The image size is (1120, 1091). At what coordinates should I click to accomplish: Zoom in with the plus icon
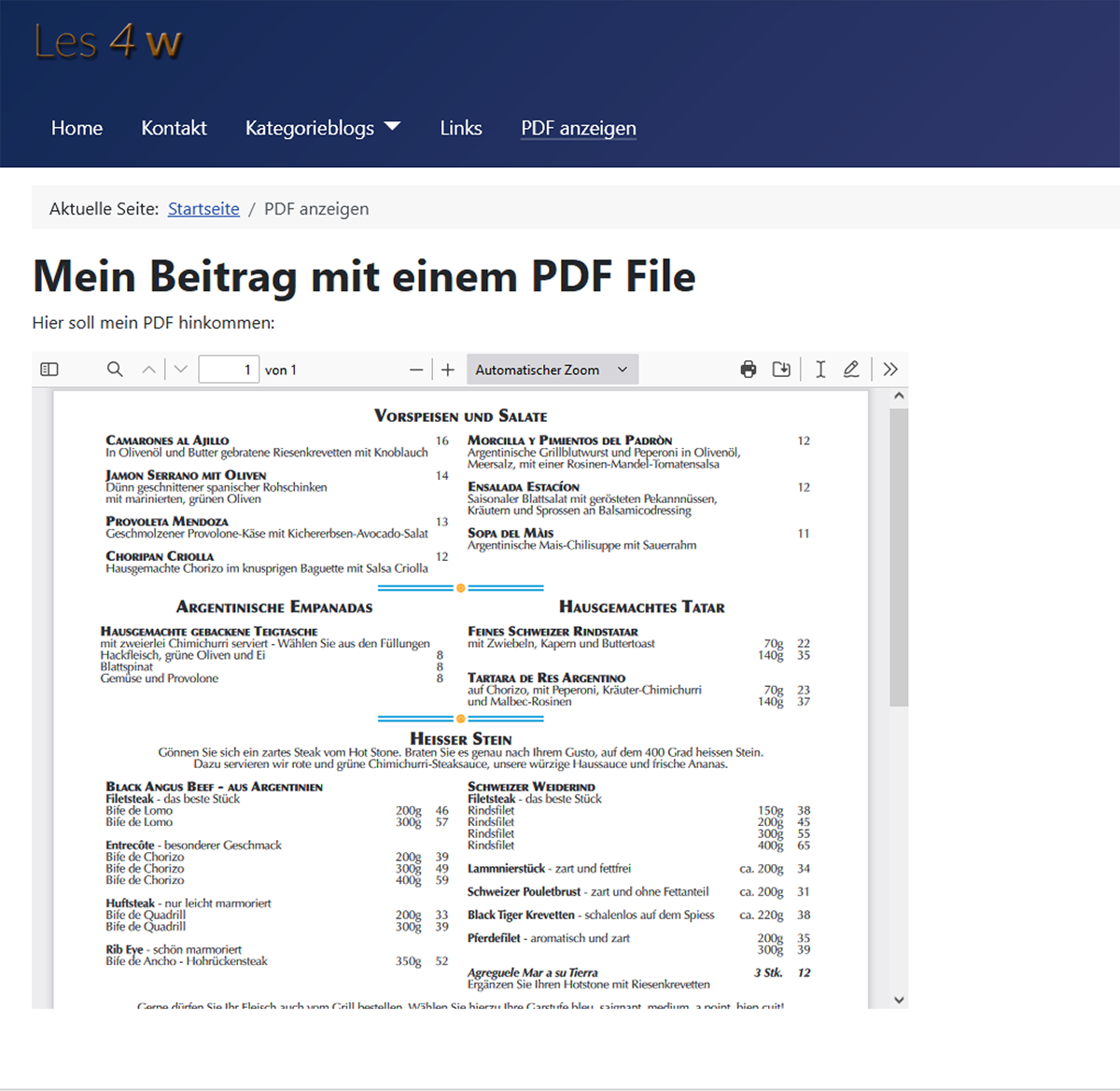tap(448, 370)
